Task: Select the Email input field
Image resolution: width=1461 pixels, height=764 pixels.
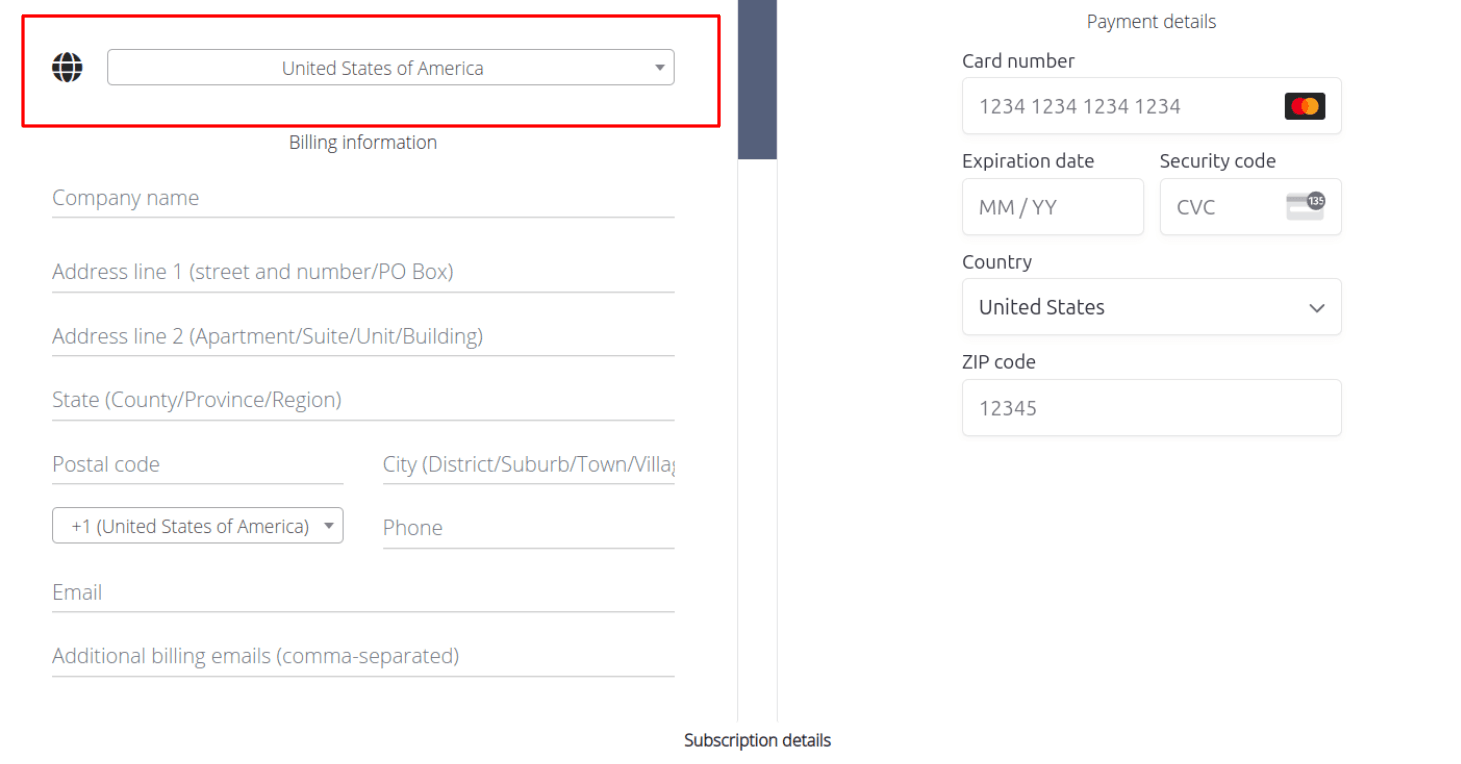Action: [362, 592]
